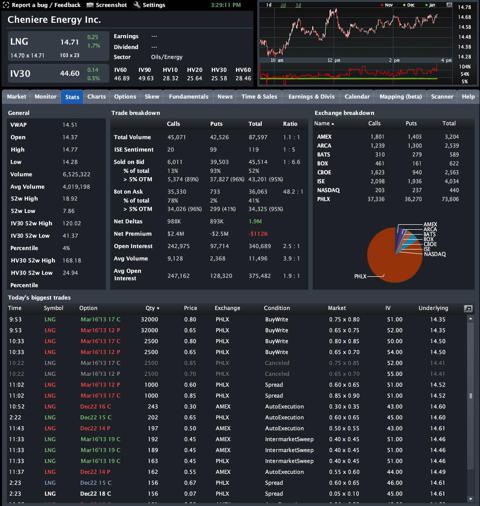Open the News tab
480x506 pixels.
point(225,97)
